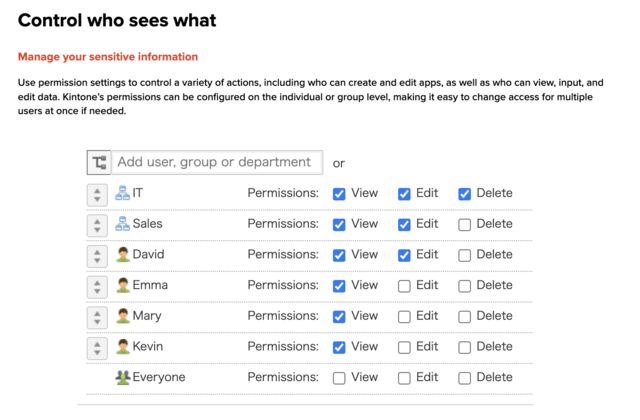Enable Delete permission for Sales
640x420 pixels.
pos(464,224)
